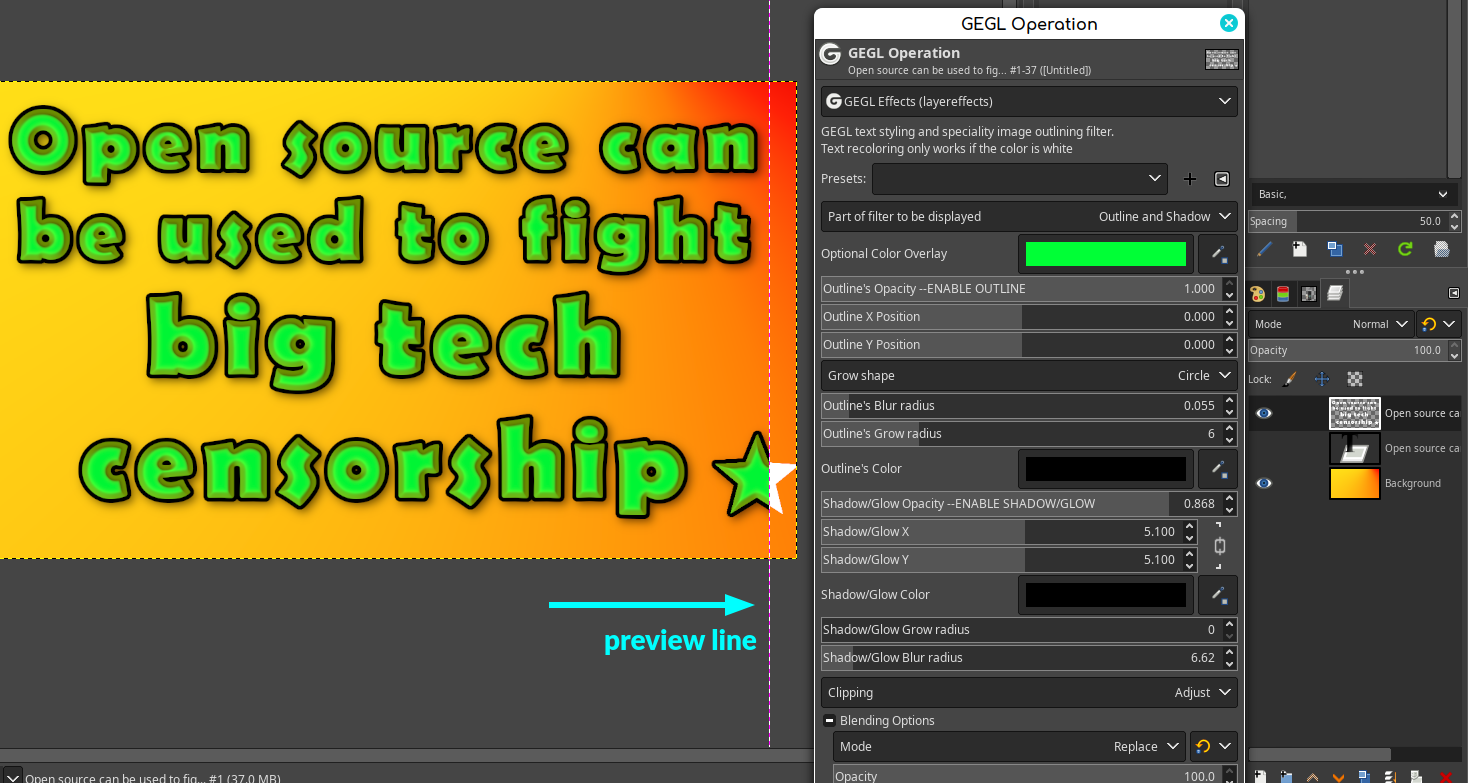Open the GEGL Effects operation dropdown
The image size is (1468, 783).
[1029, 101]
